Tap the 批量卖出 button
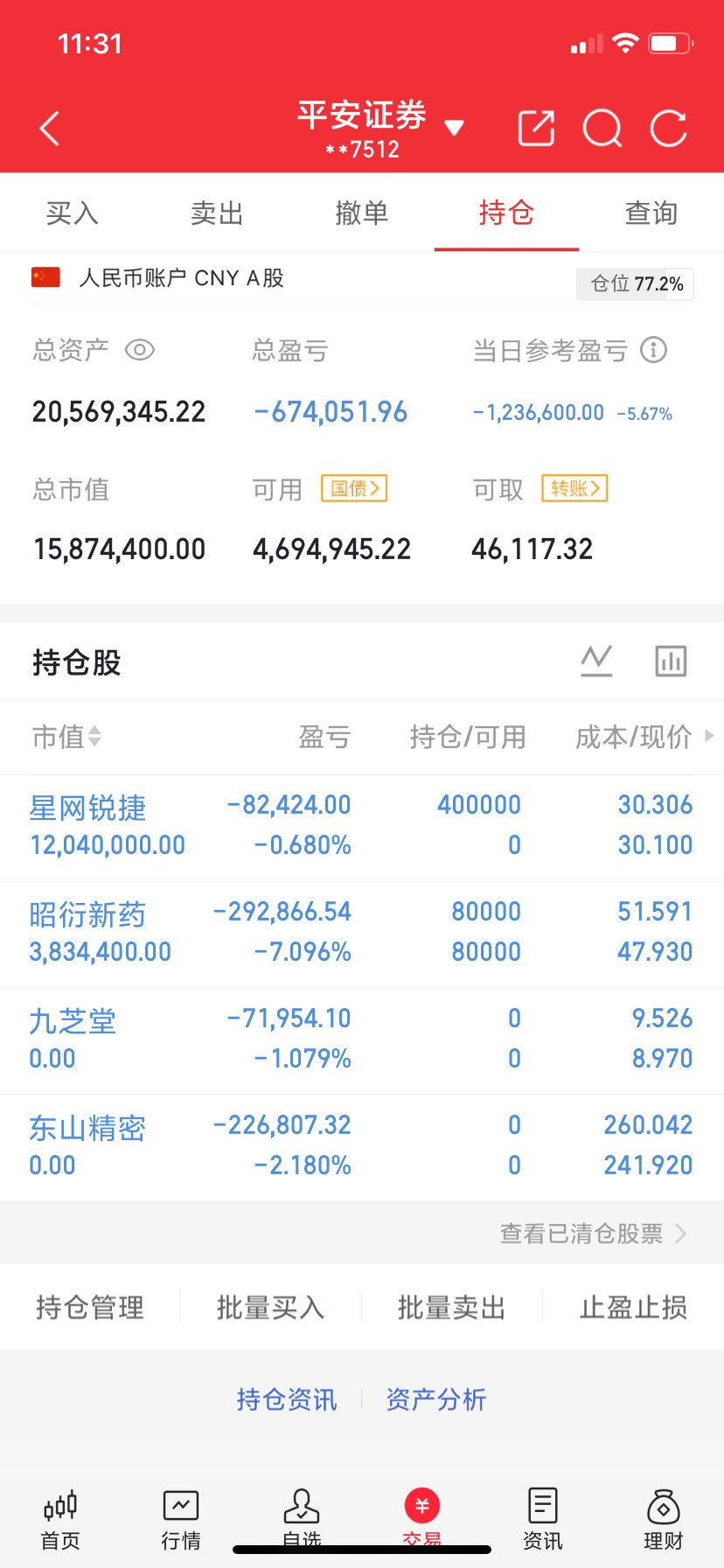Screen dimensions: 724x1568 click(x=452, y=1307)
